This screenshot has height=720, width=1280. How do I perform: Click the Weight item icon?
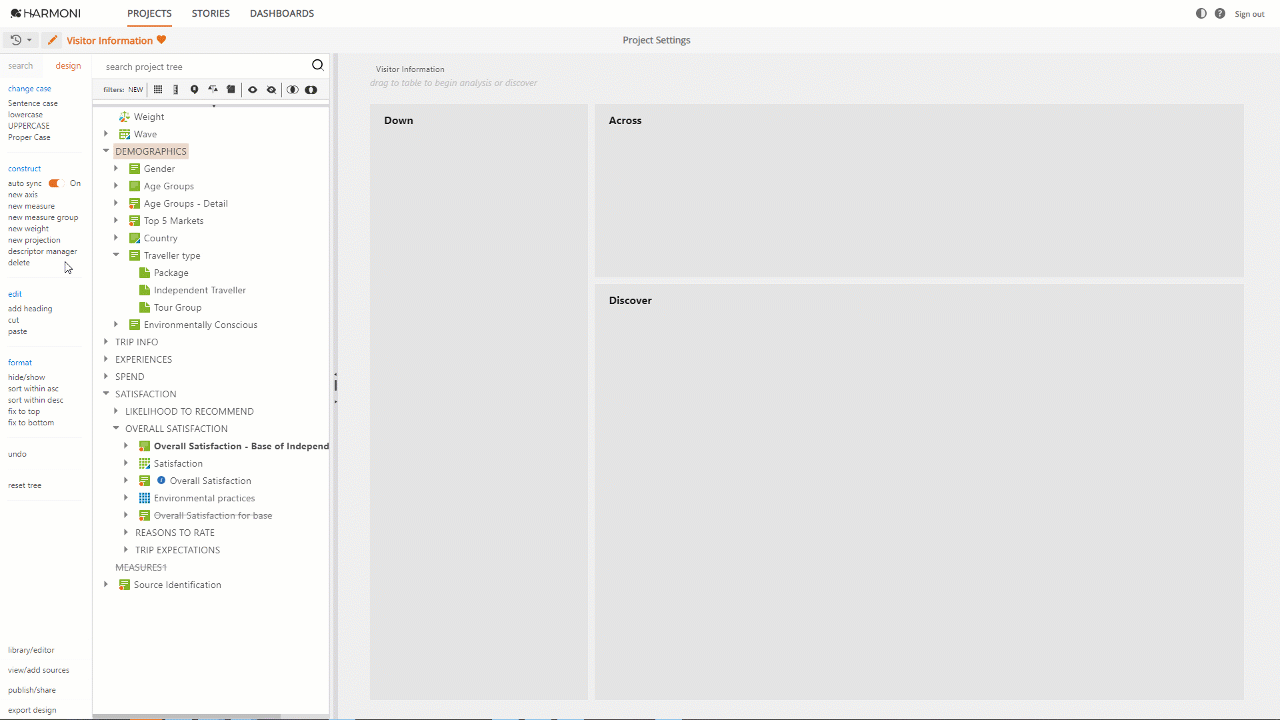coord(124,117)
